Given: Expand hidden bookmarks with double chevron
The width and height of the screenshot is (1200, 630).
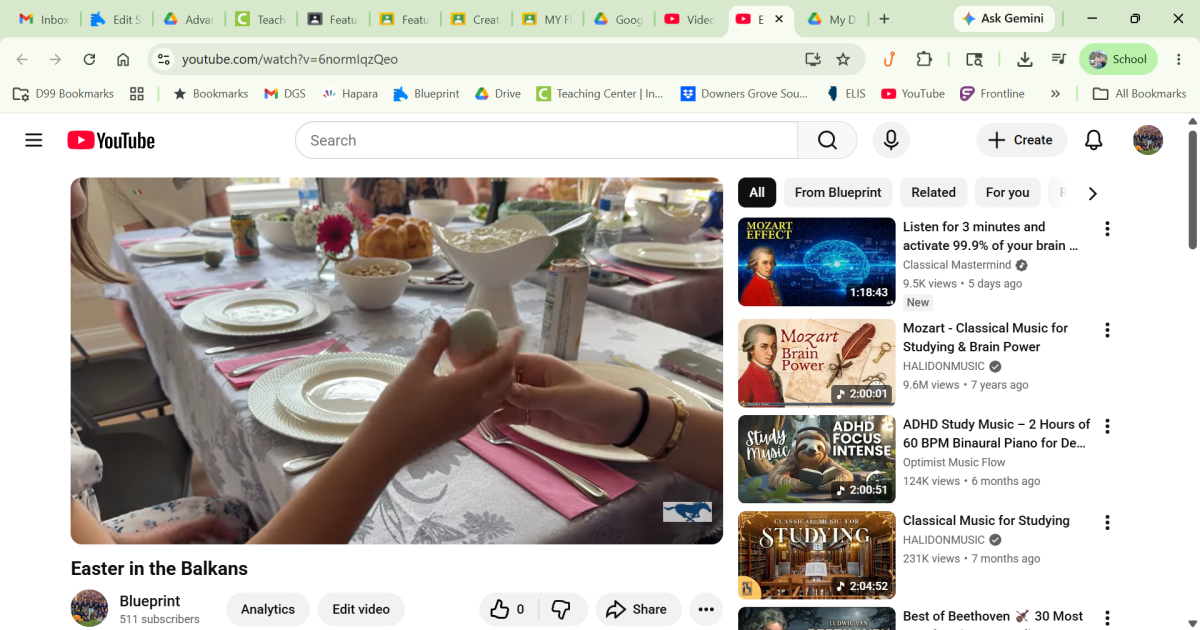Looking at the screenshot, I should [x=1055, y=93].
